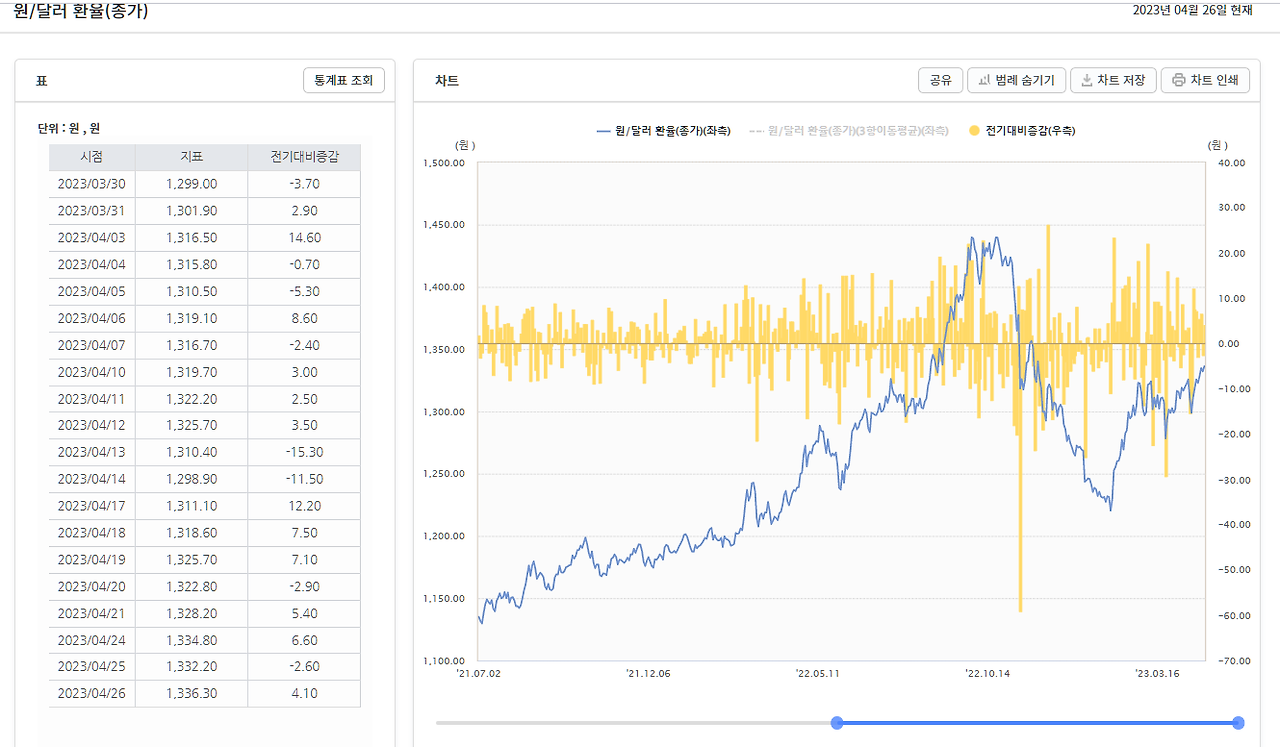The width and height of the screenshot is (1280, 747).
Task: Click the 1,319.10 value cell
Action: click(191, 319)
